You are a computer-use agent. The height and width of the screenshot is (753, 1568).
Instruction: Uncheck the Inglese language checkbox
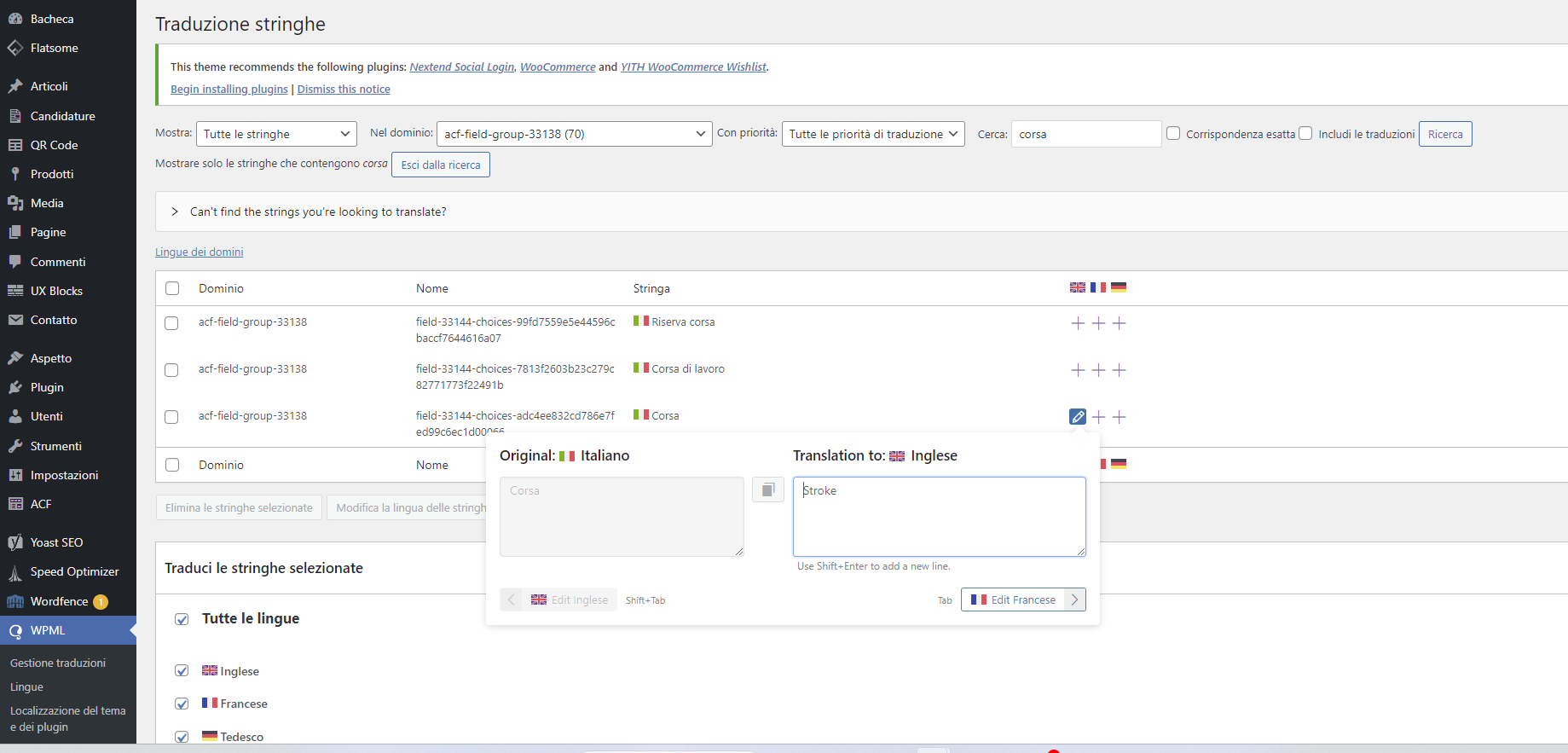[x=182, y=670]
